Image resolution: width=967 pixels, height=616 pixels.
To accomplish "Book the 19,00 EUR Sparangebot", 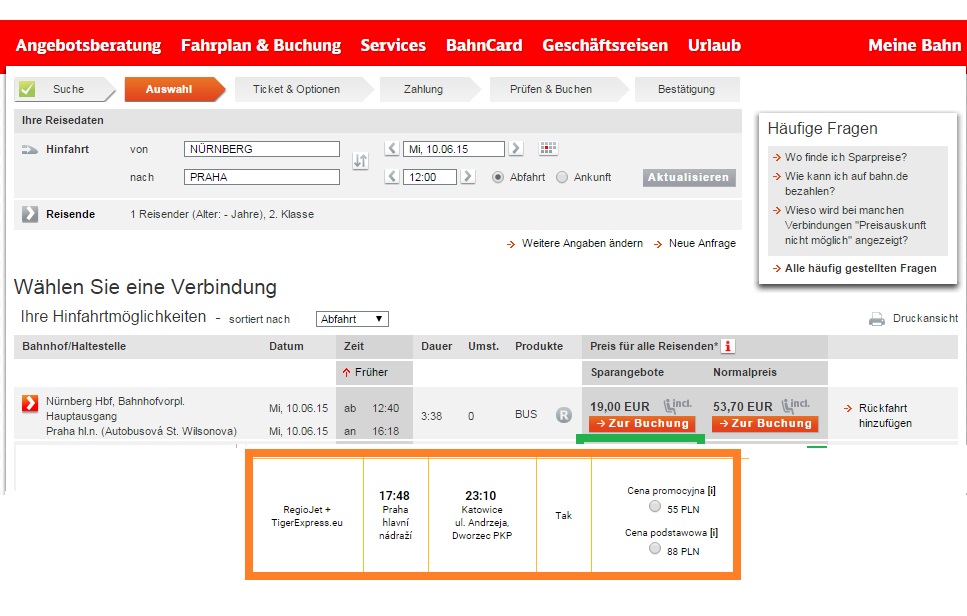I will click(642, 424).
